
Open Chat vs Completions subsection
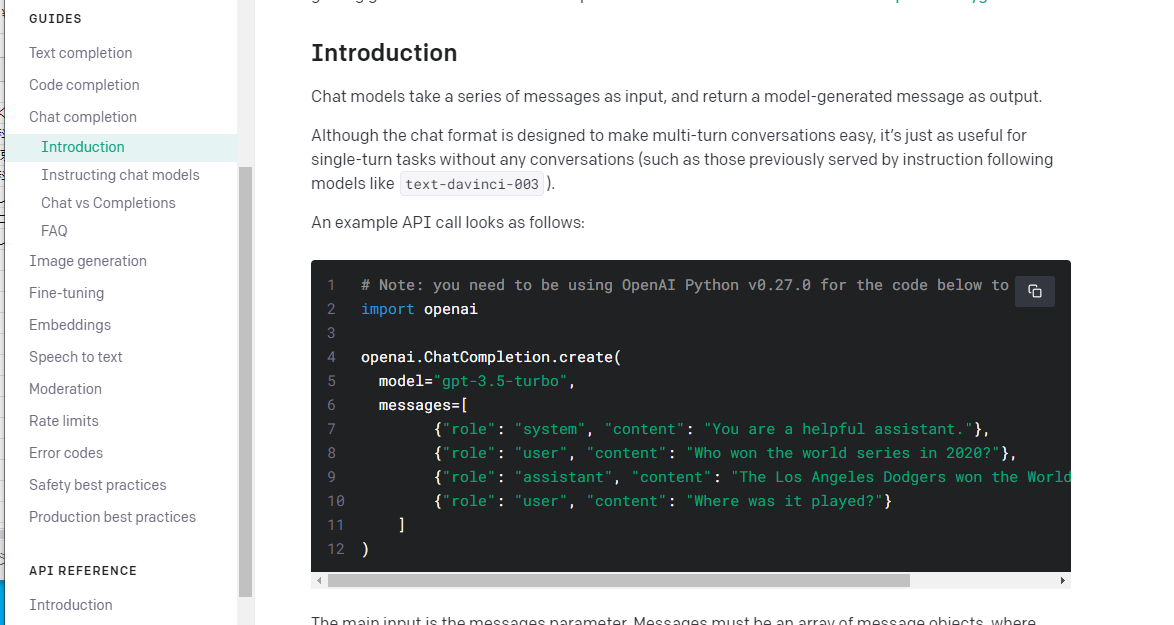coord(108,203)
